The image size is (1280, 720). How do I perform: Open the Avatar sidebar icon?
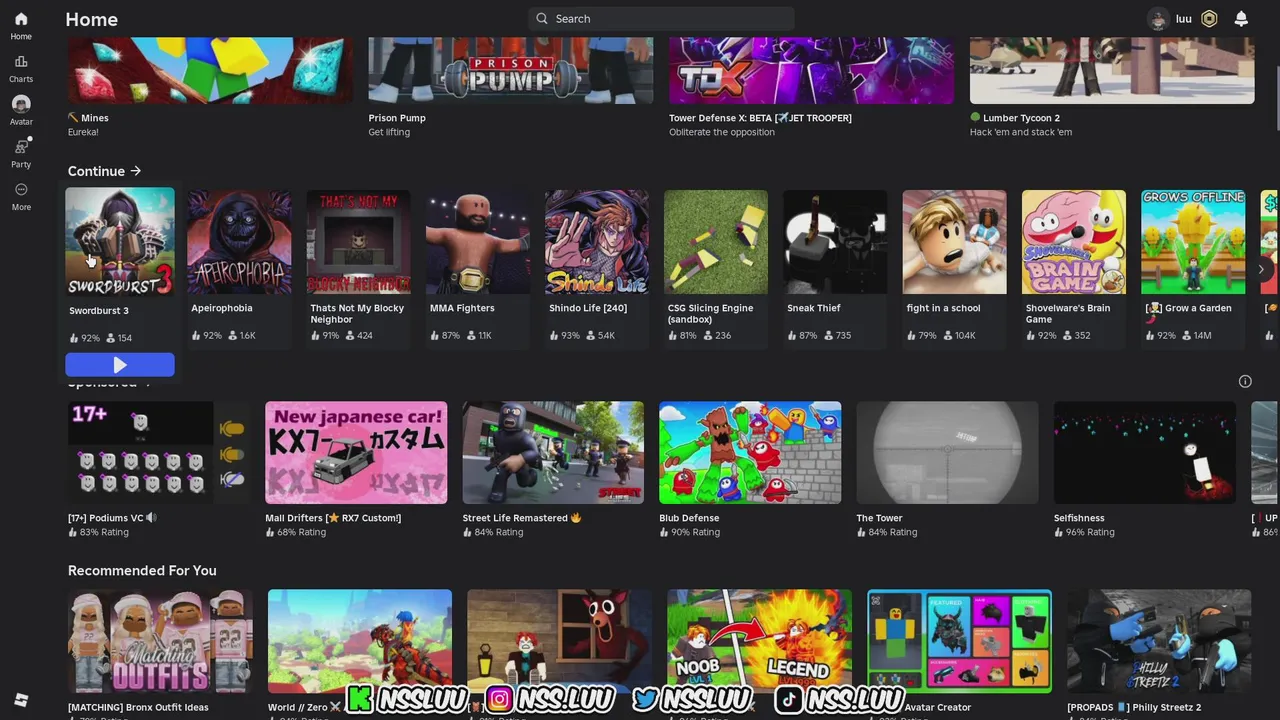point(21,111)
